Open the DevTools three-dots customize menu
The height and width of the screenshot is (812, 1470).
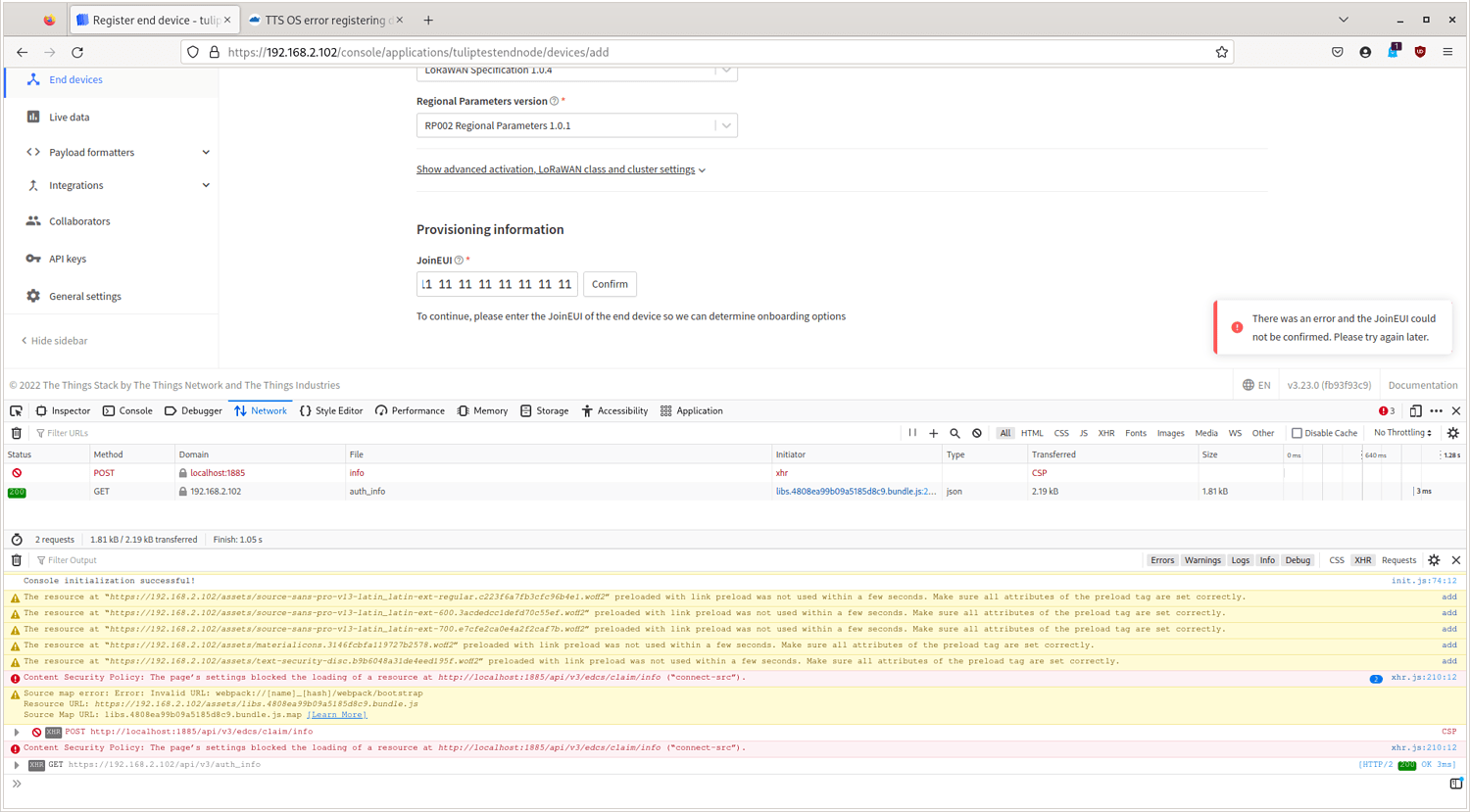pos(1437,411)
